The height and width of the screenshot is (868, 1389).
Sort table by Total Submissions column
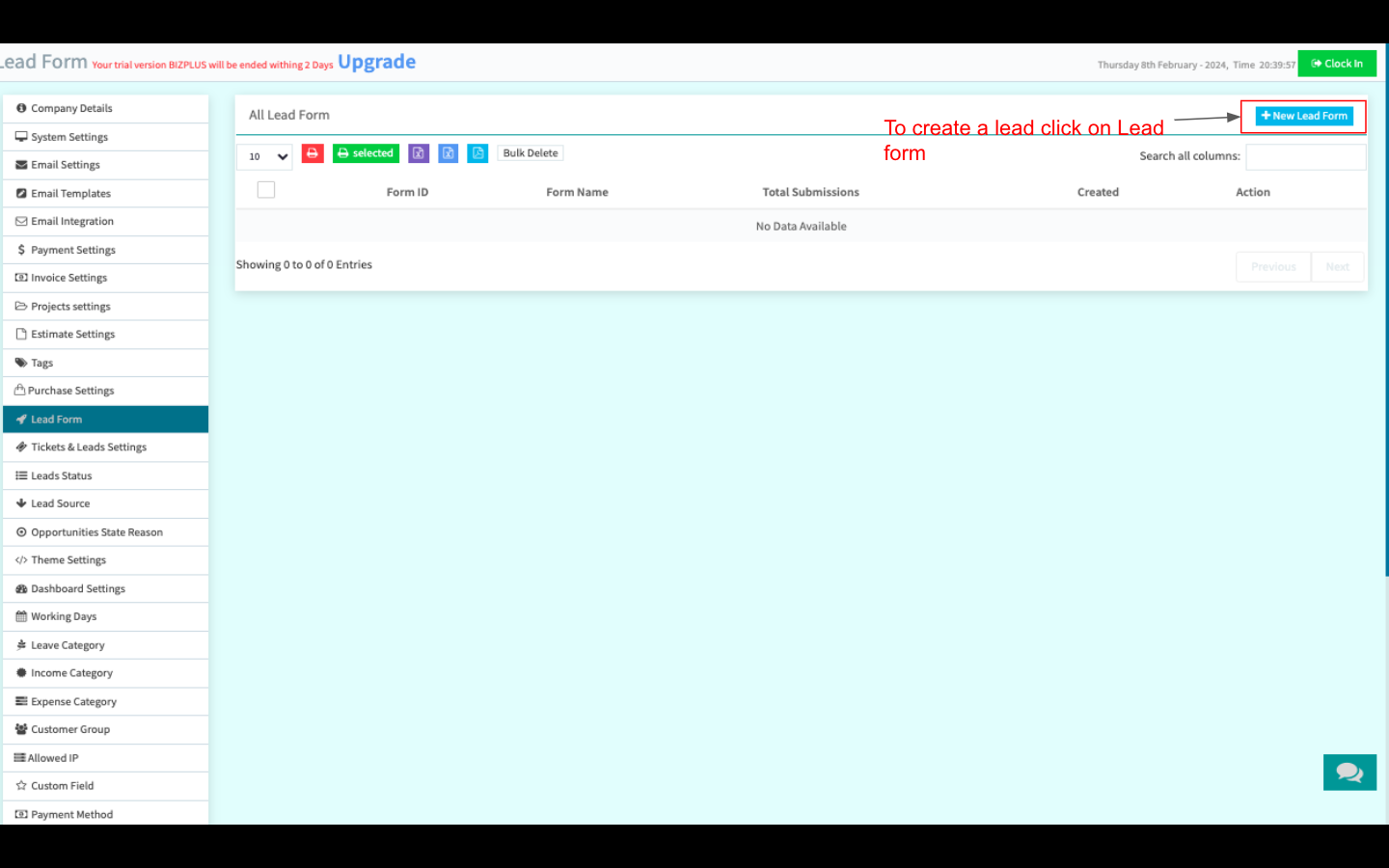pos(810,193)
